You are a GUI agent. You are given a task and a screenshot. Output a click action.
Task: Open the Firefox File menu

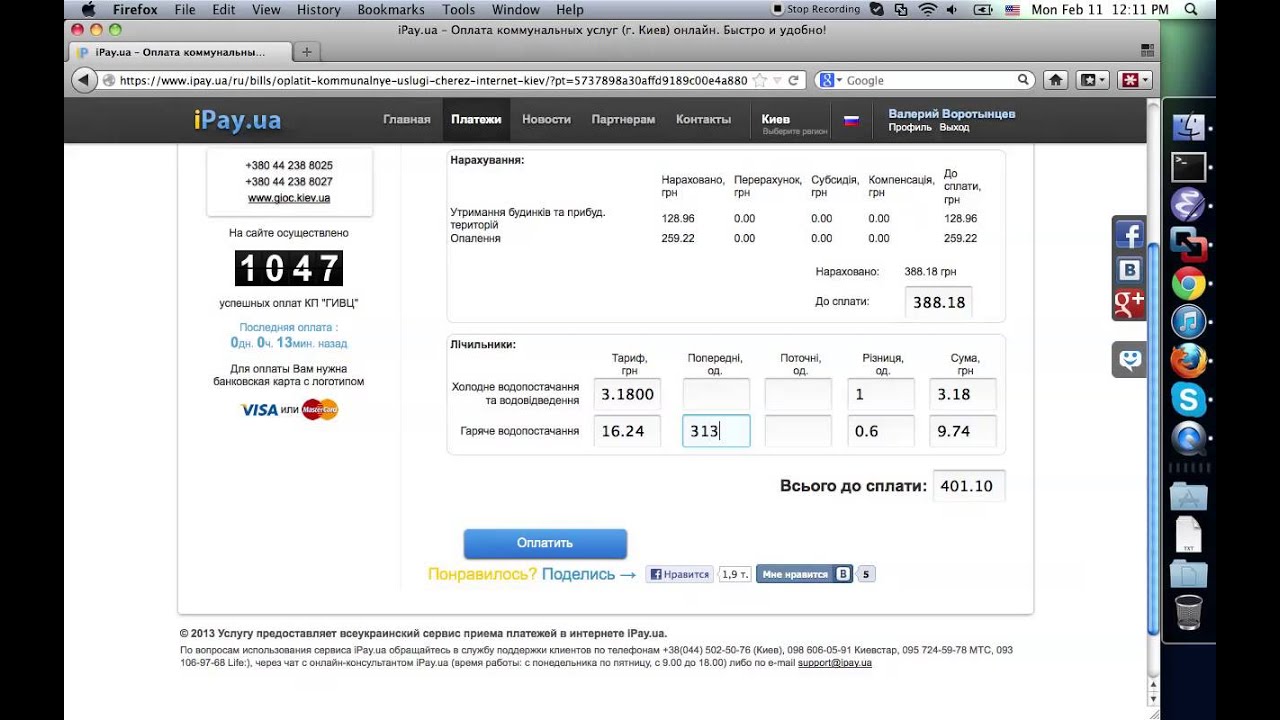(x=185, y=9)
